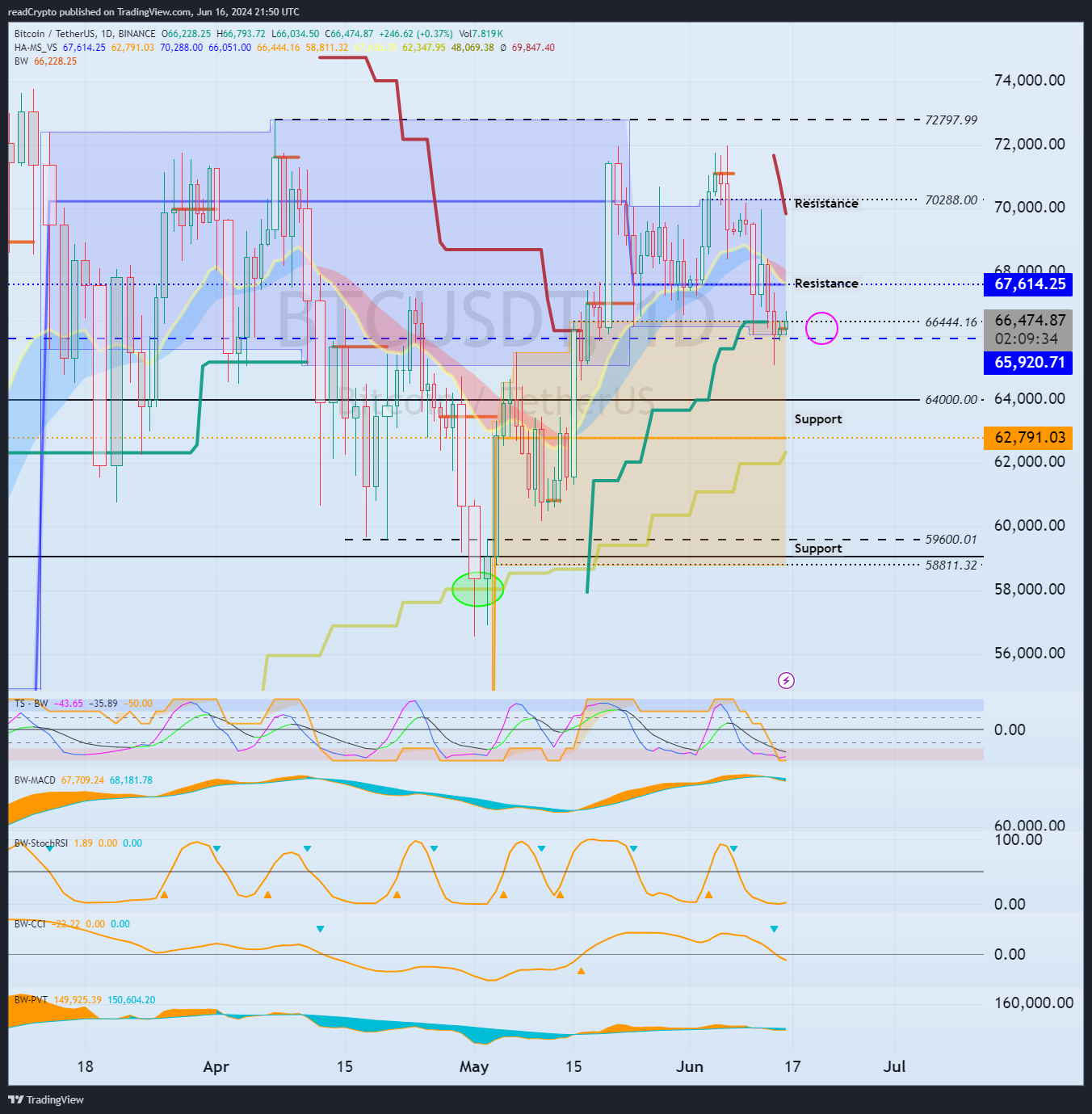Click the Resistance label near 70288.00

point(826,204)
